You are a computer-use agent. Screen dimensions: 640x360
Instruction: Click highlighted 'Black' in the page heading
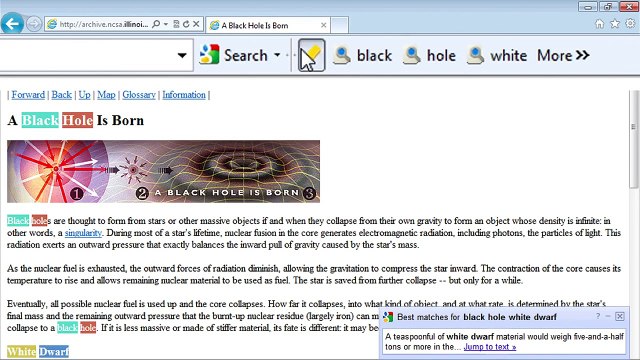[x=40, y=120]
